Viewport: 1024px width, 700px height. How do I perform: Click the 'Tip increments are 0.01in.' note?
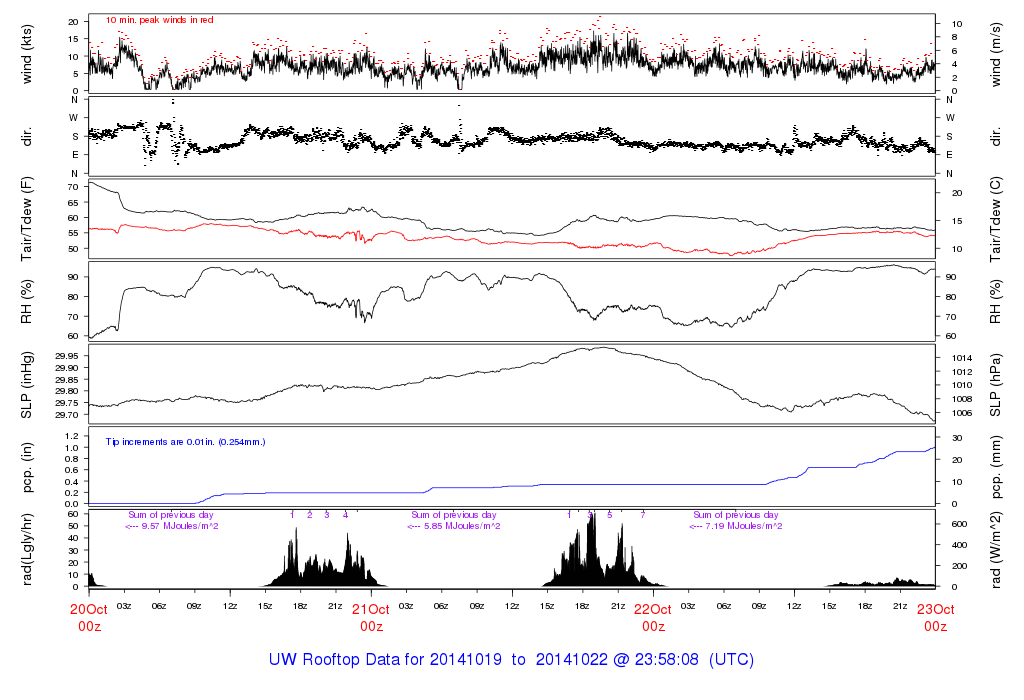pyautogui.click(x=161, y=442)
